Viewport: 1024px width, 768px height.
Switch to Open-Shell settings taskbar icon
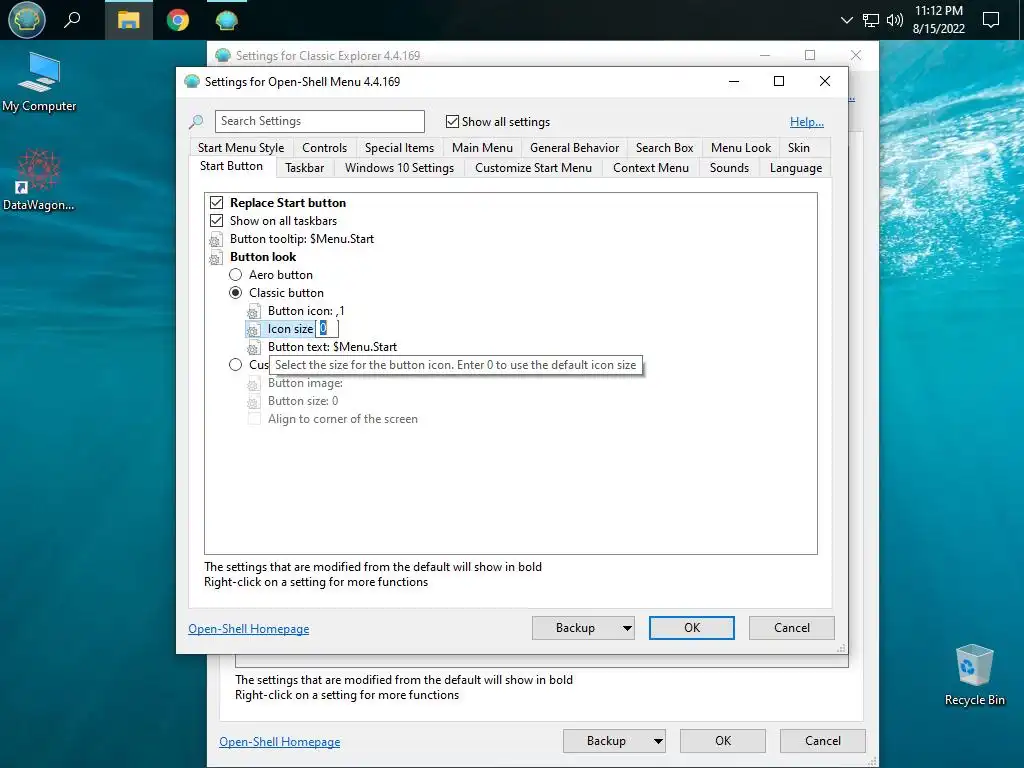click(x=227, y=20)
